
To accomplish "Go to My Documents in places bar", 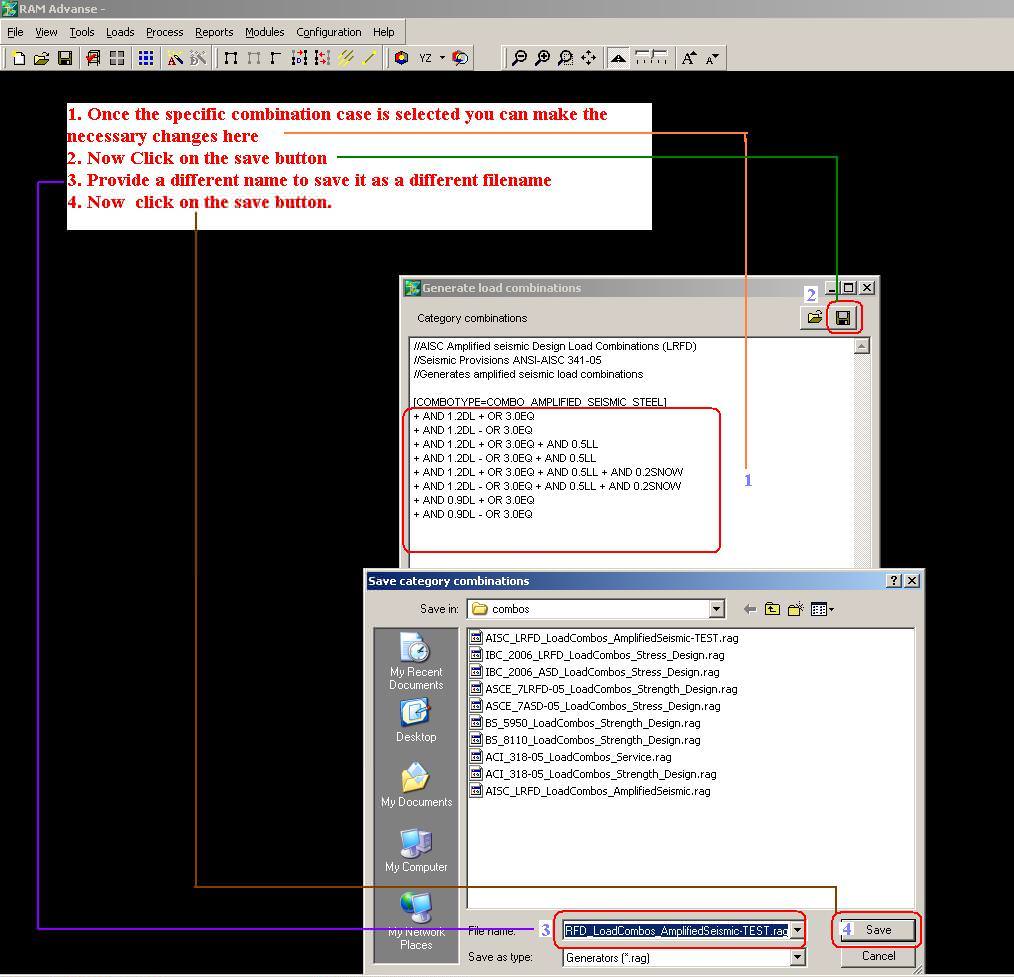I will (416, 785).
